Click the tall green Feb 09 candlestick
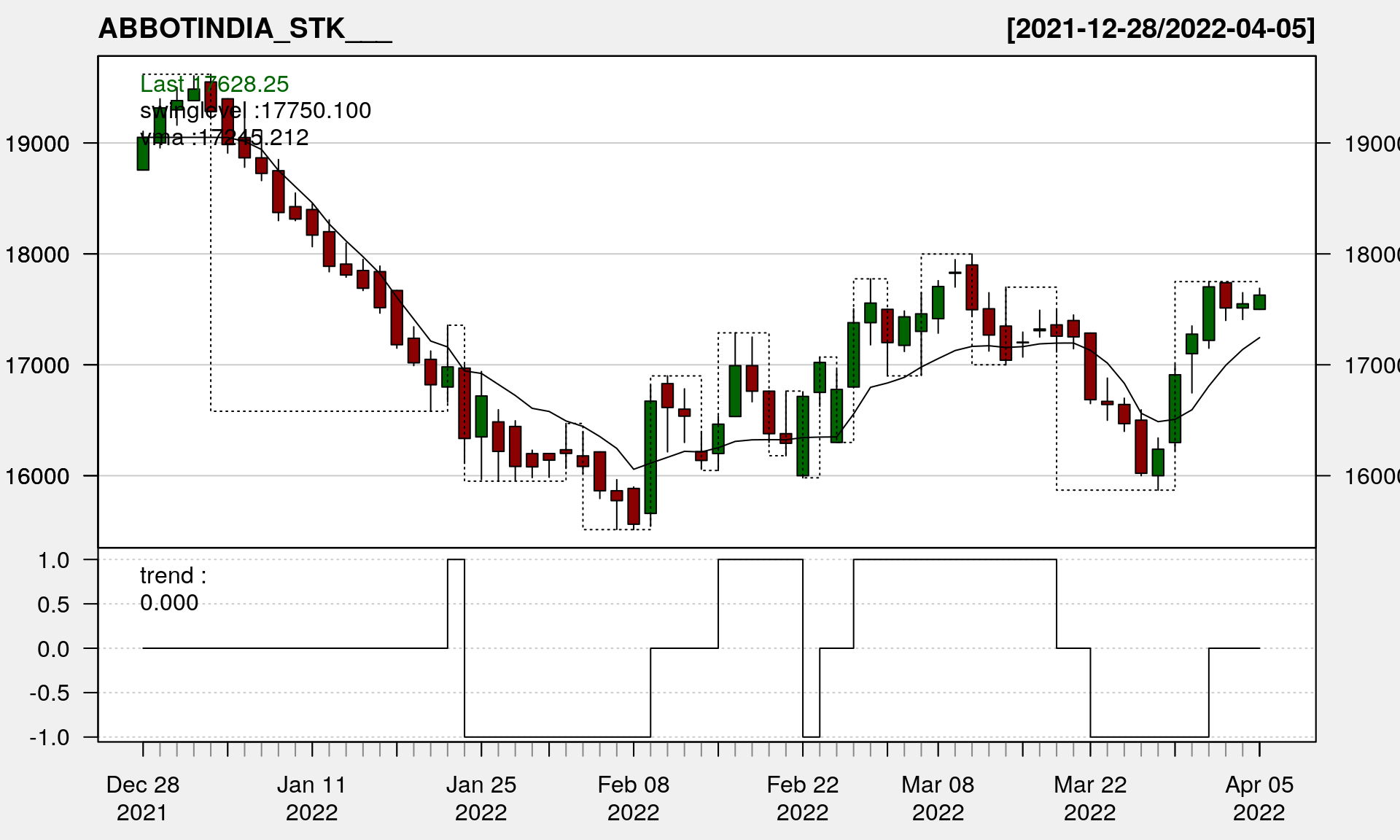1400x840 pixels. [x=650, y=457]
